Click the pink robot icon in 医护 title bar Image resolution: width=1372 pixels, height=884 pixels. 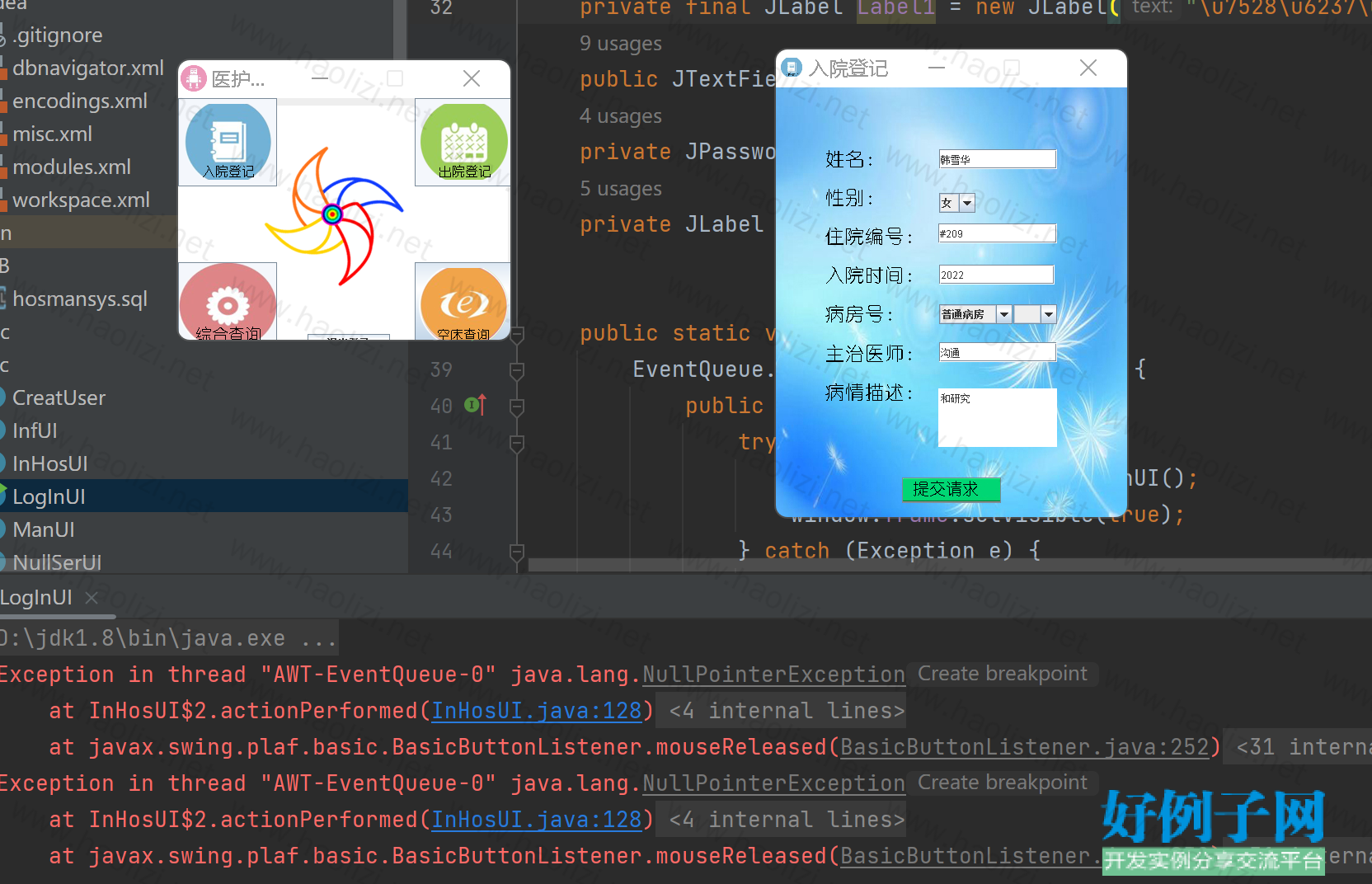194,78
